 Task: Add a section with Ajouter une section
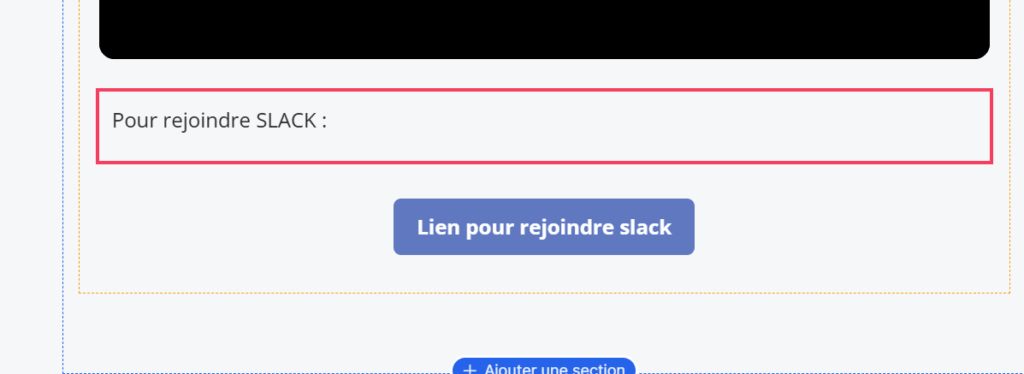click(x=543, y=367)
